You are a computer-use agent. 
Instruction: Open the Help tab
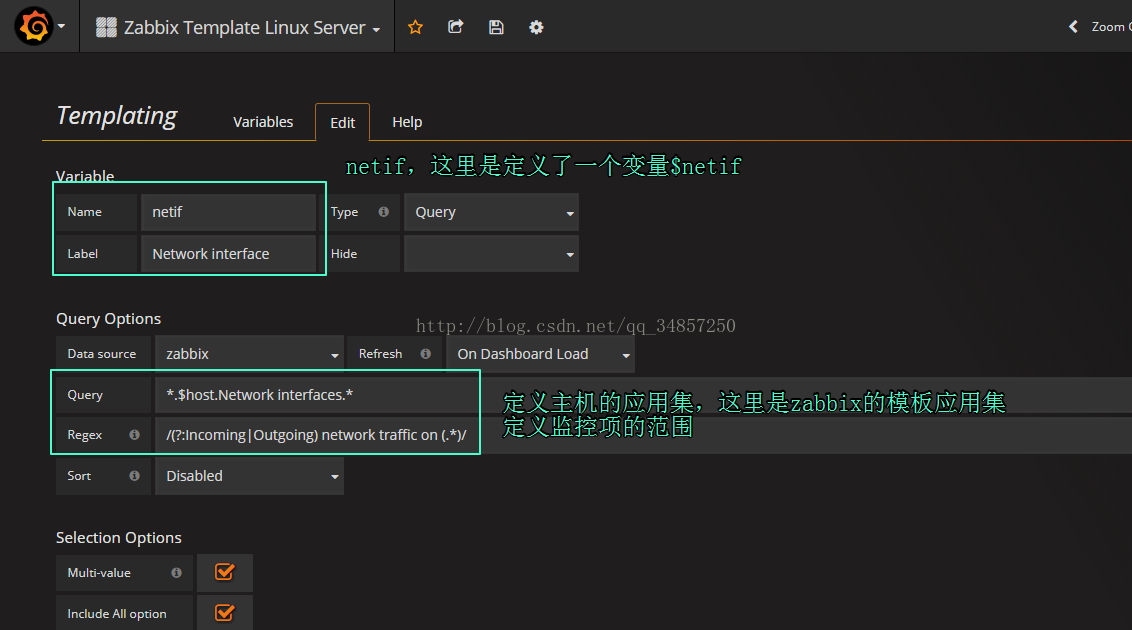pyautogui.click(x=407, y=122)
